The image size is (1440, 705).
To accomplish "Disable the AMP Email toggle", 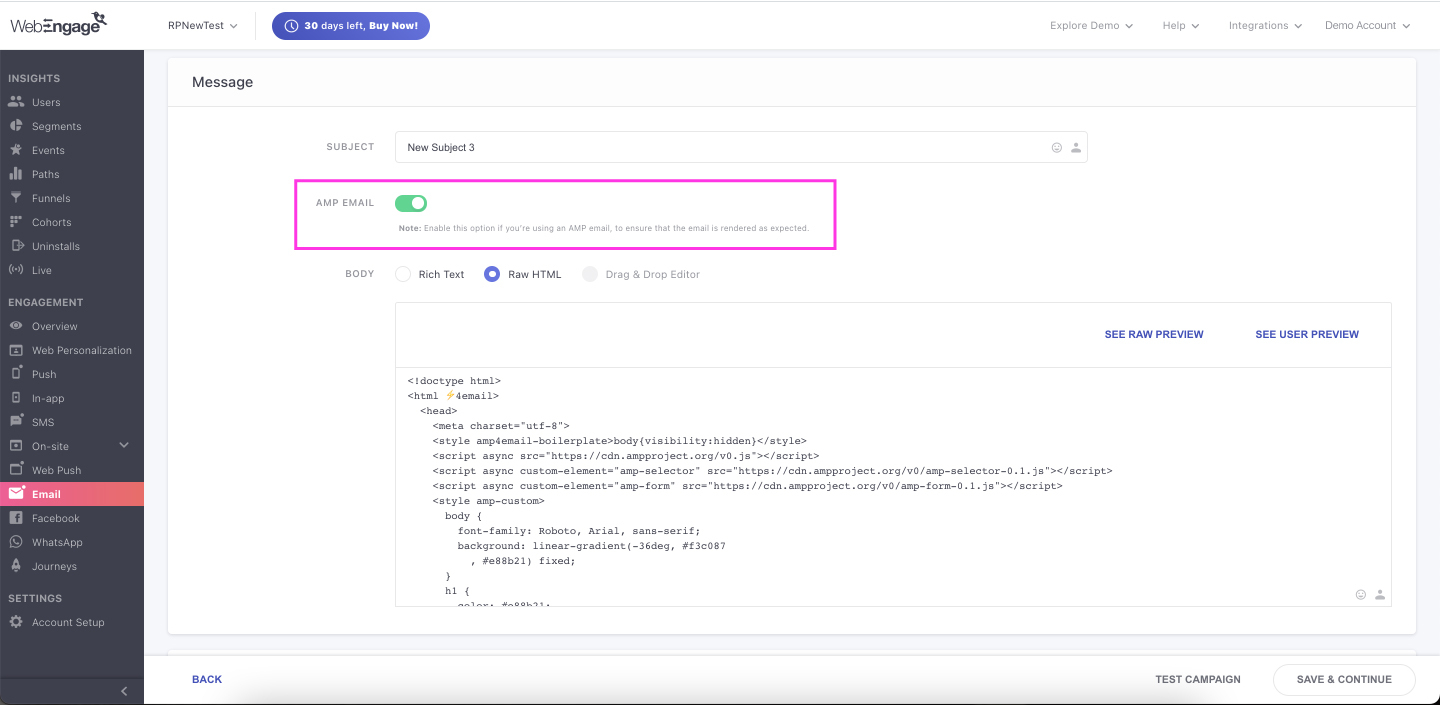I will pyautogui.click(x=411, y=204).
